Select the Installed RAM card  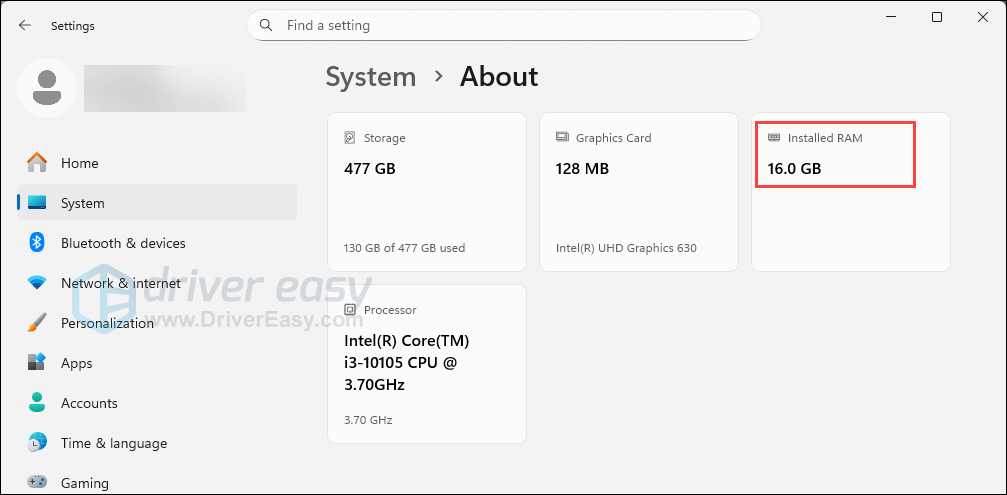[x=850, y=192]
